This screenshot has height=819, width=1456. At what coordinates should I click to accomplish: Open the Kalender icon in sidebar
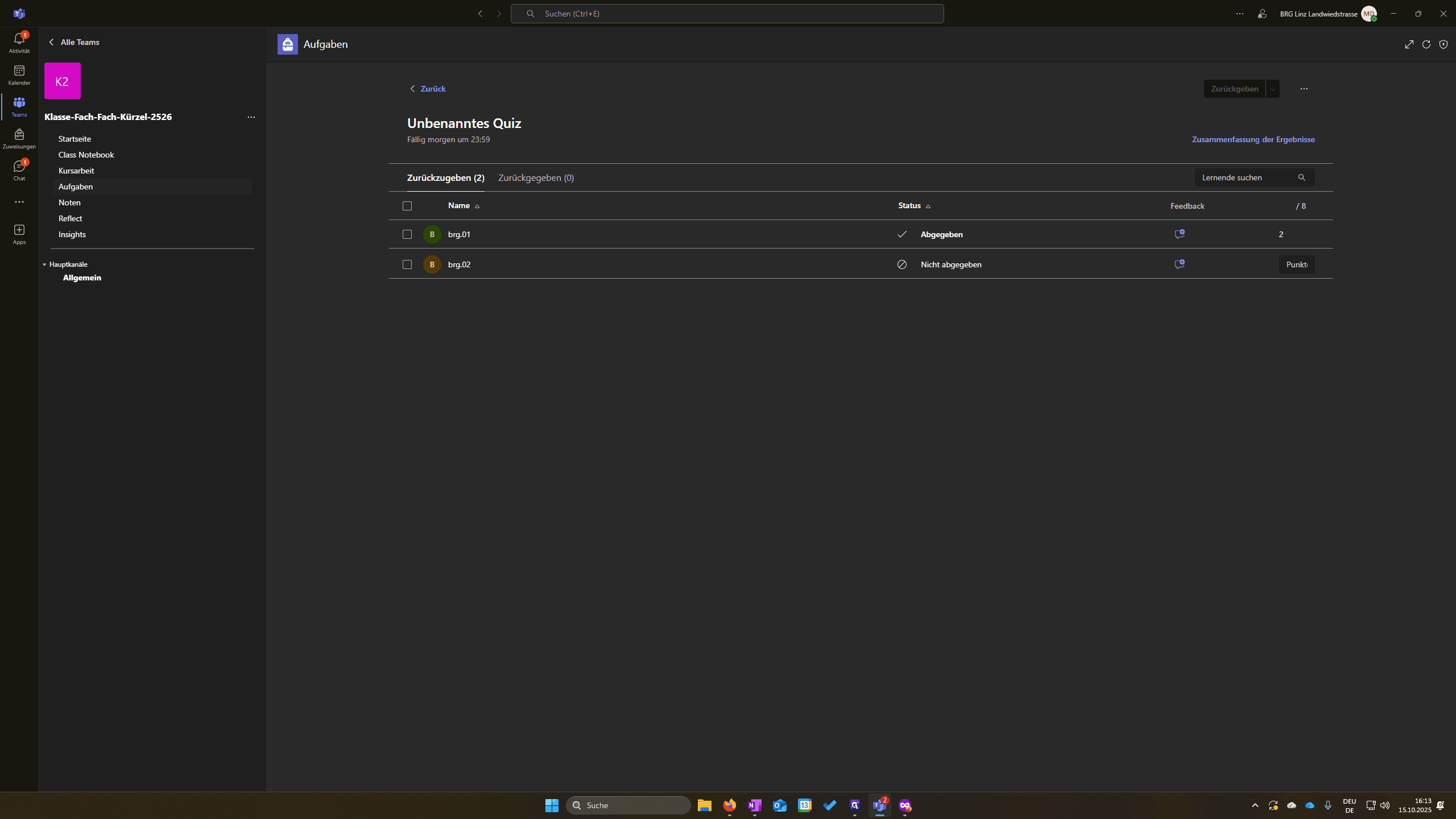pos(19,75)
